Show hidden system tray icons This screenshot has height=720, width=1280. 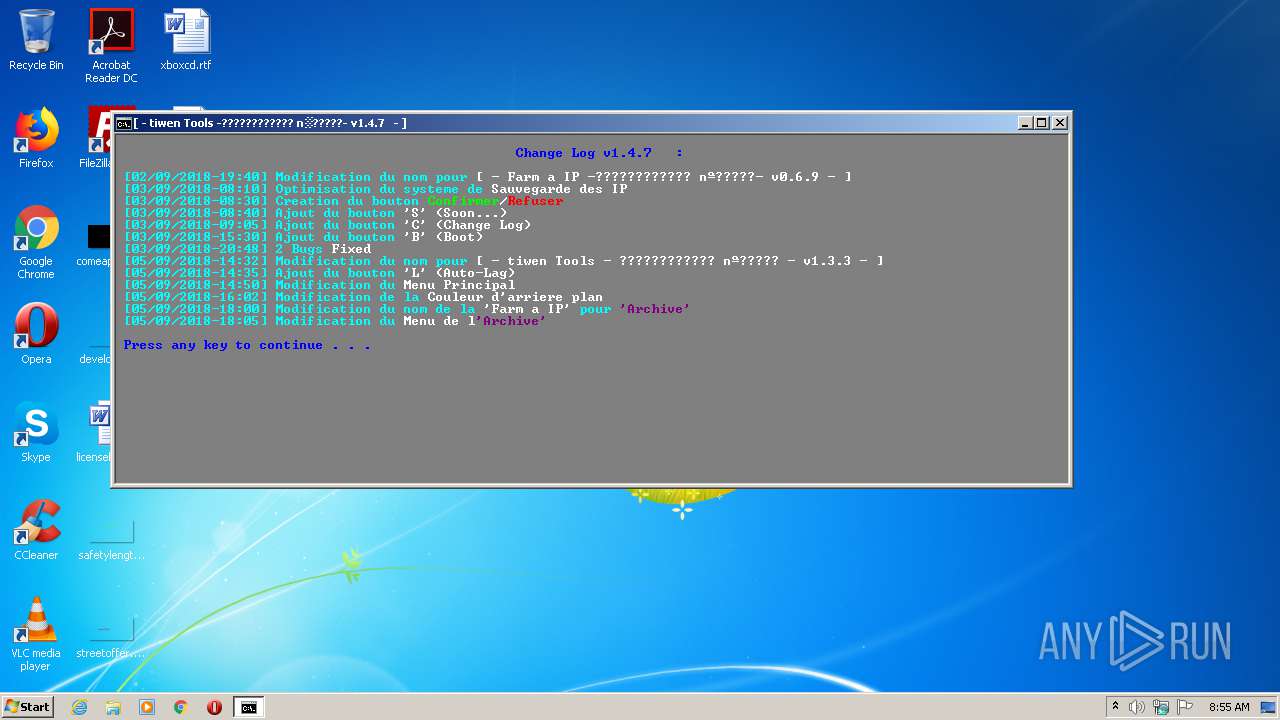[x=1115, y=707]
